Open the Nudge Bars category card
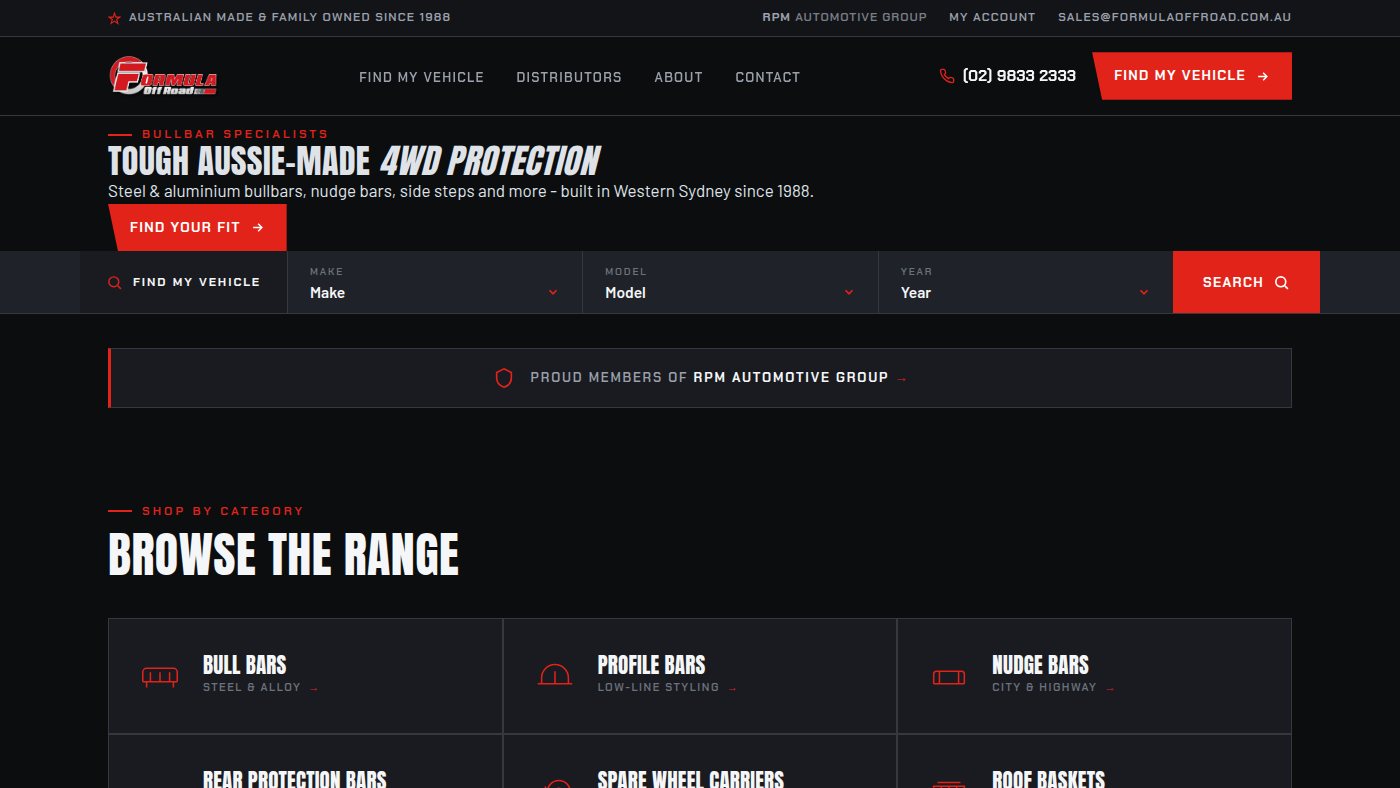Screen dimensions: 1400x788 (1094, 676)
